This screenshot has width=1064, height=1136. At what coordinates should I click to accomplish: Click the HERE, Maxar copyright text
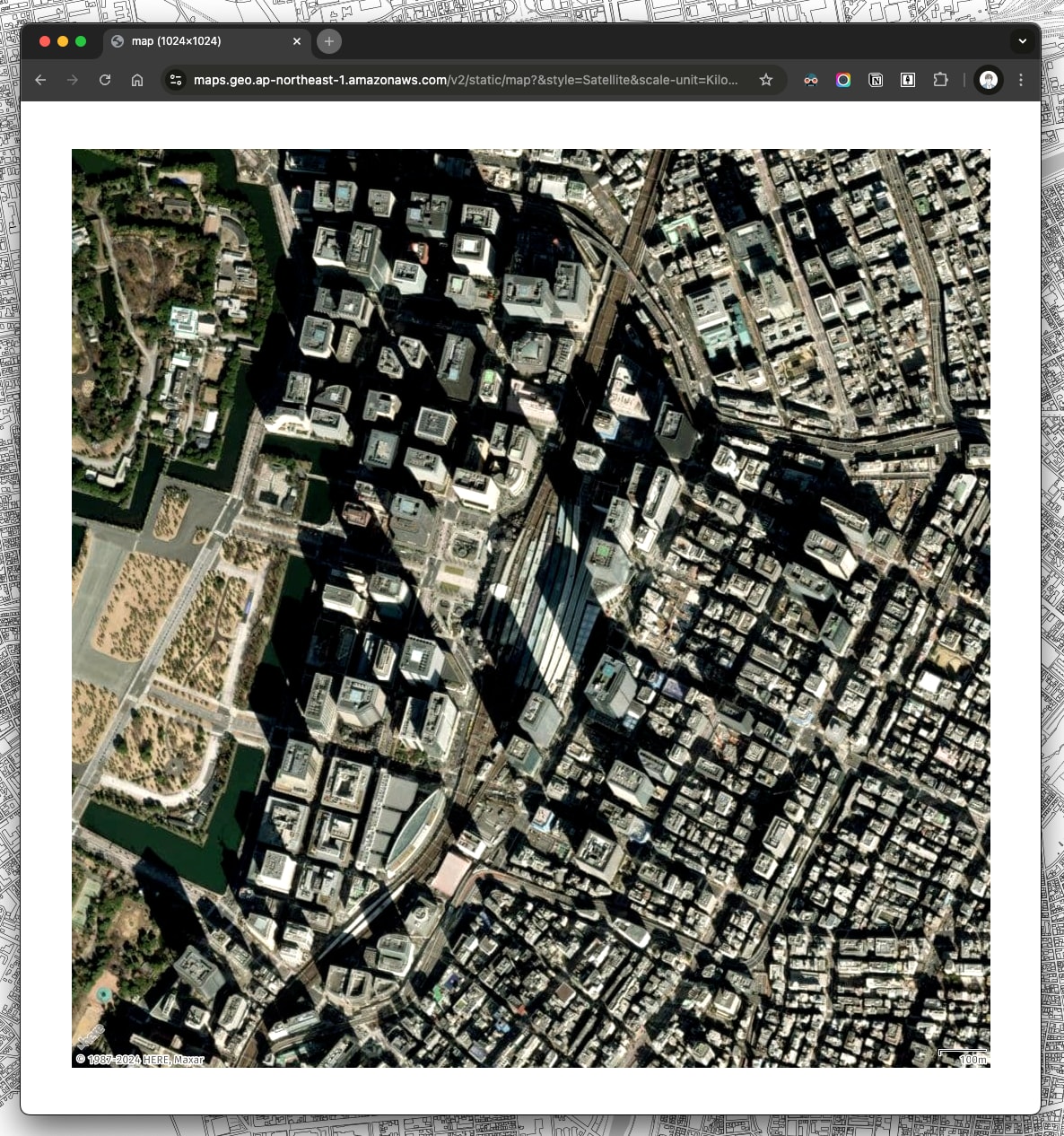click(x=140, y=1060)
